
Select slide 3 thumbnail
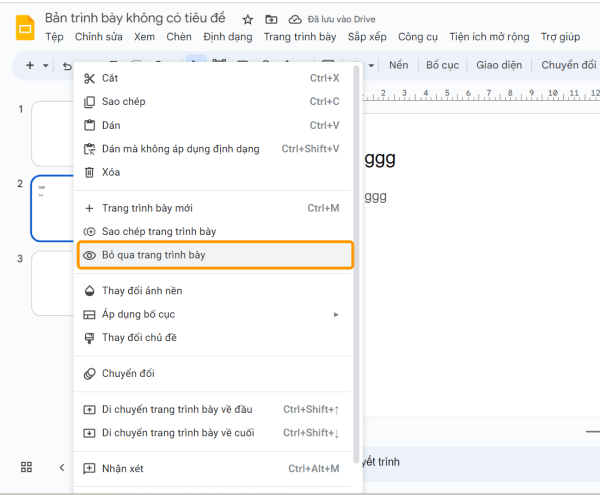click(x=53, y=283)
